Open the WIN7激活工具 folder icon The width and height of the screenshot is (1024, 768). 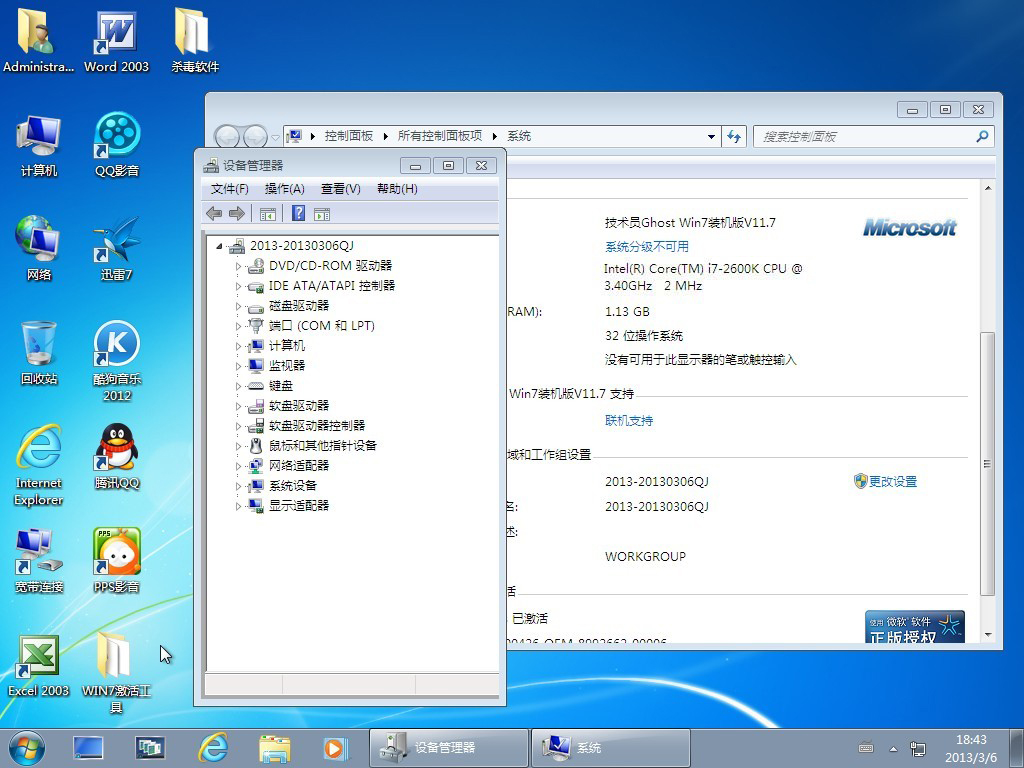116,673
